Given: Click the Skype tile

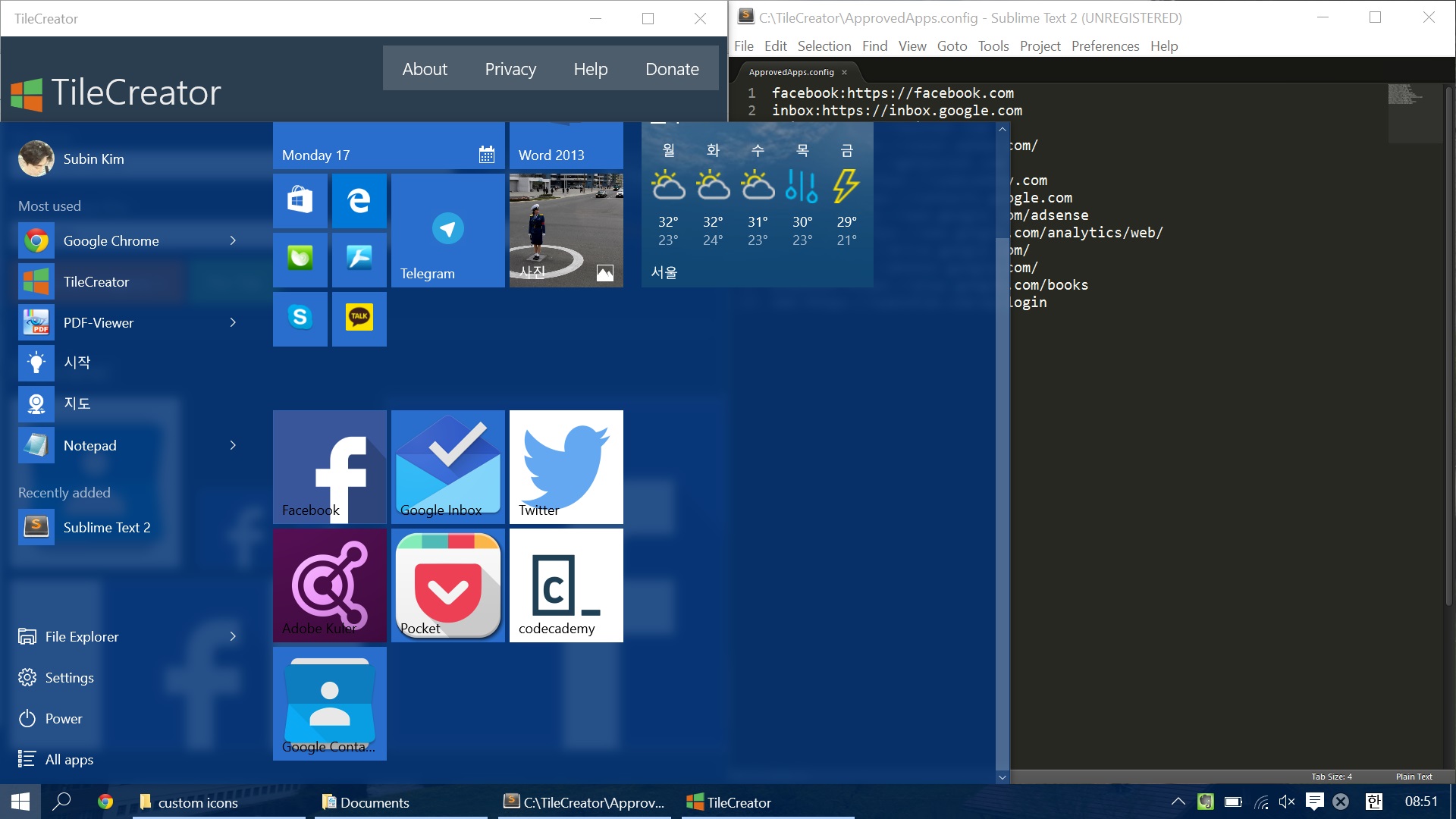Looking at the screenshot, I should pyautogui.click(x=300, y=318).
